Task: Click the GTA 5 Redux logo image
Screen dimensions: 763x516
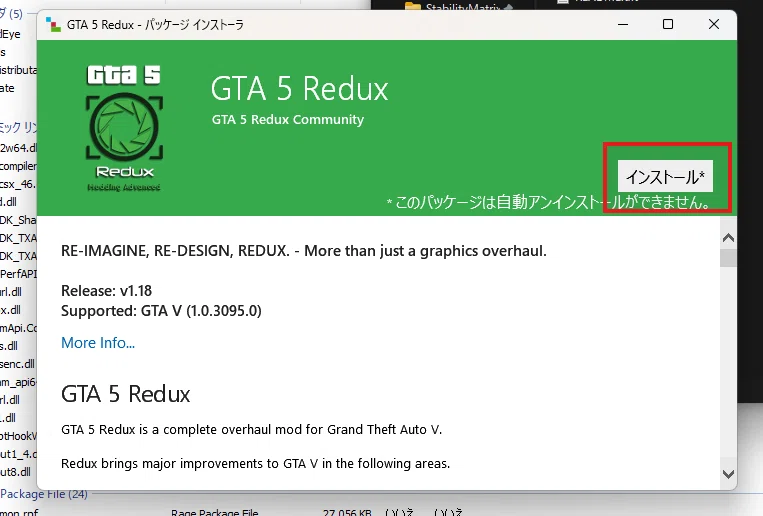Action: coord(124,128)
